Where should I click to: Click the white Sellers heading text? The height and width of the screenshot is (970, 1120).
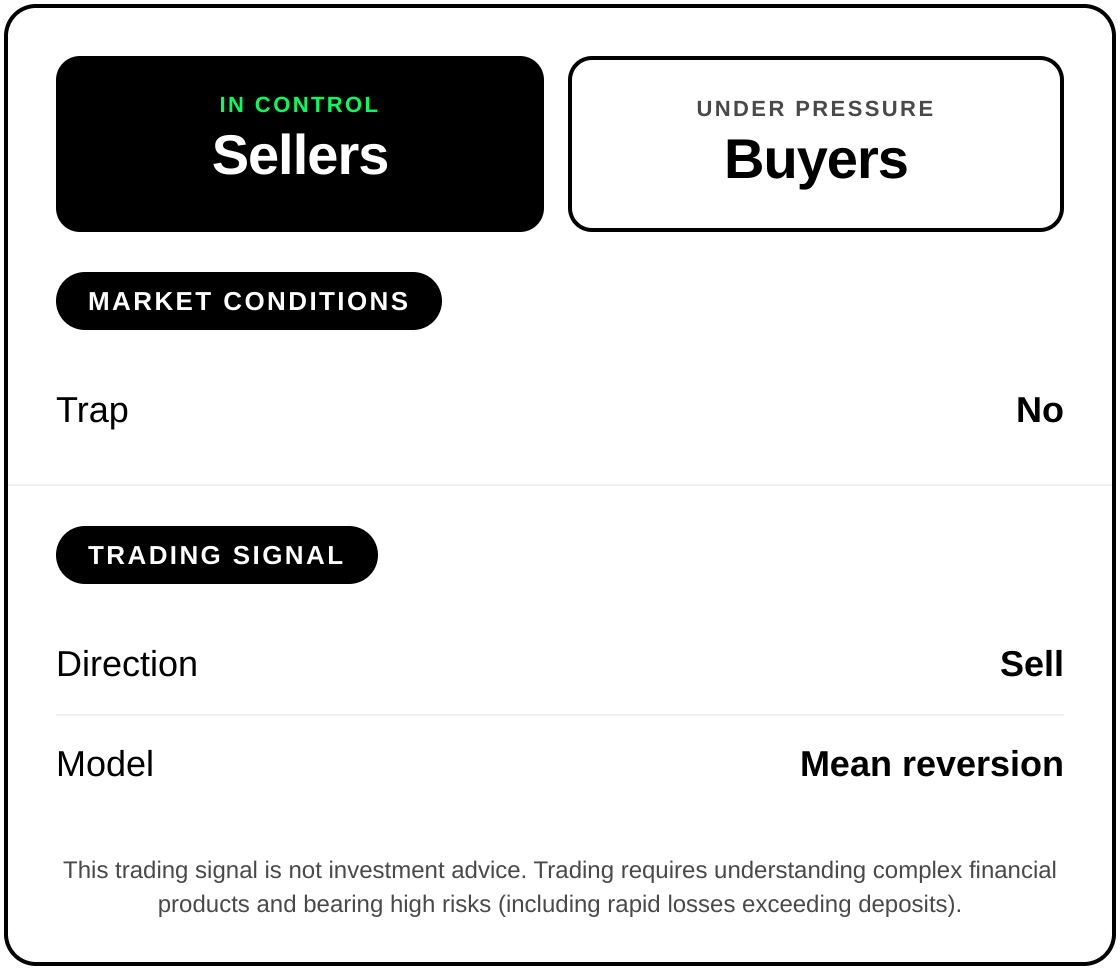coord(300,156)
